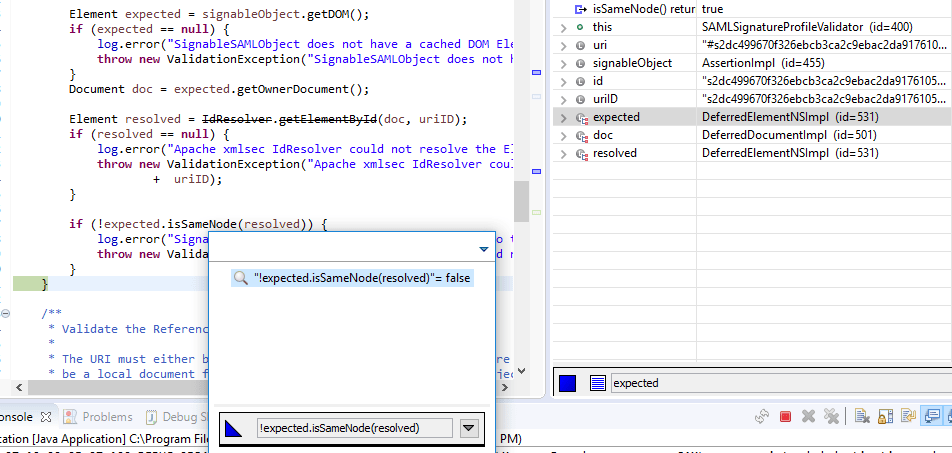
Task: Expand the 'this' variable node
Action: point(563,27)
